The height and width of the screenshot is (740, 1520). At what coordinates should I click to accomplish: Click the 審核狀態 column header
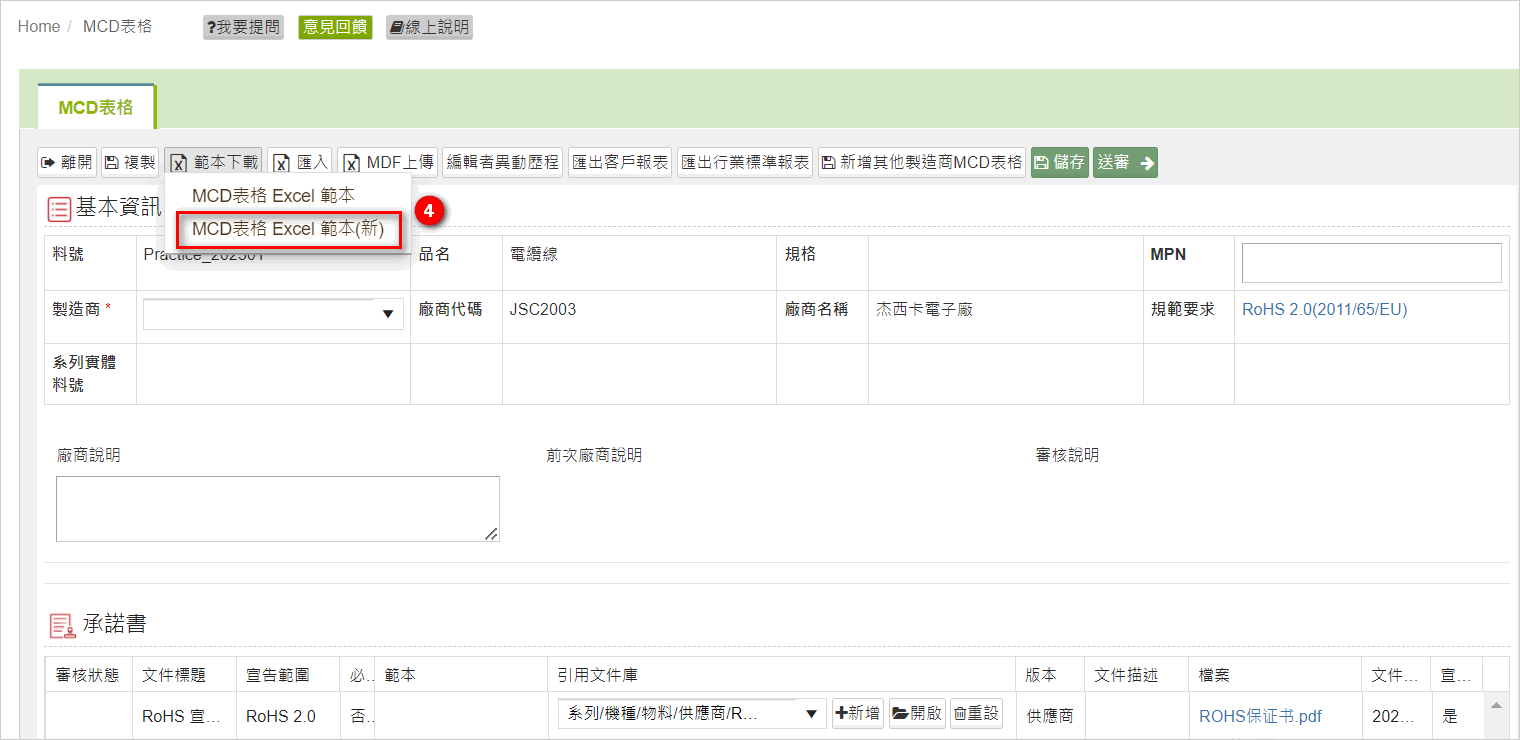pyautogui.click(x=89, y=675)
